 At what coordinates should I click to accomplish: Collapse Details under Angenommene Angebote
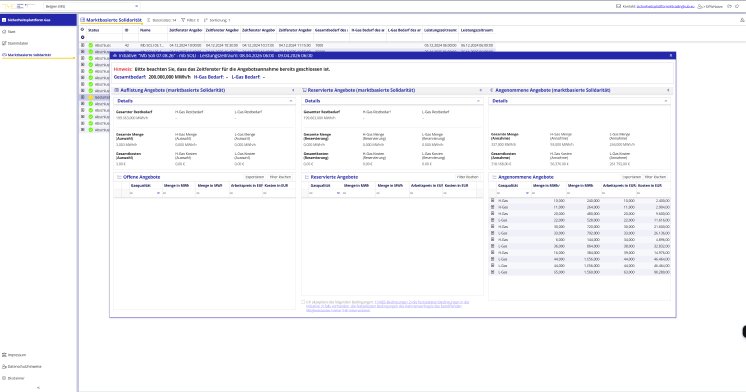(x=666, y=101)
